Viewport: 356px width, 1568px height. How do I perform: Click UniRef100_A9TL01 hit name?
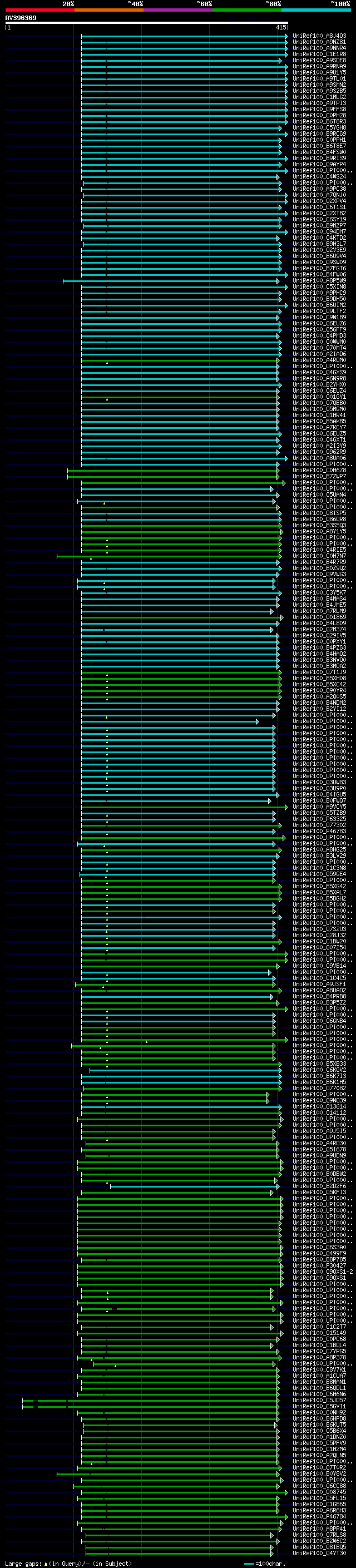point(319,78)
